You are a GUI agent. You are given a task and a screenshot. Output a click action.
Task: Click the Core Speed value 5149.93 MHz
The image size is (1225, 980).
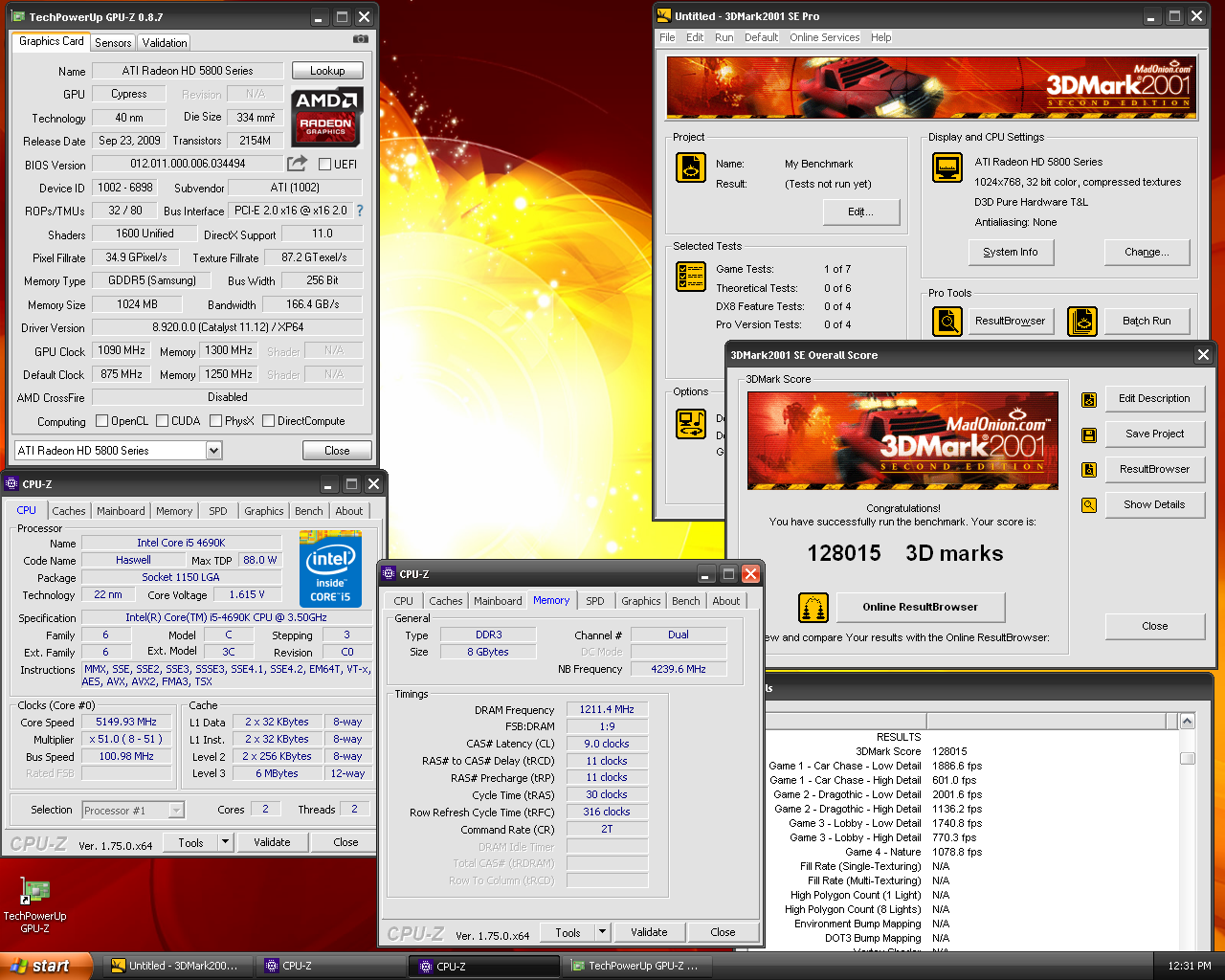pos(126,722)
